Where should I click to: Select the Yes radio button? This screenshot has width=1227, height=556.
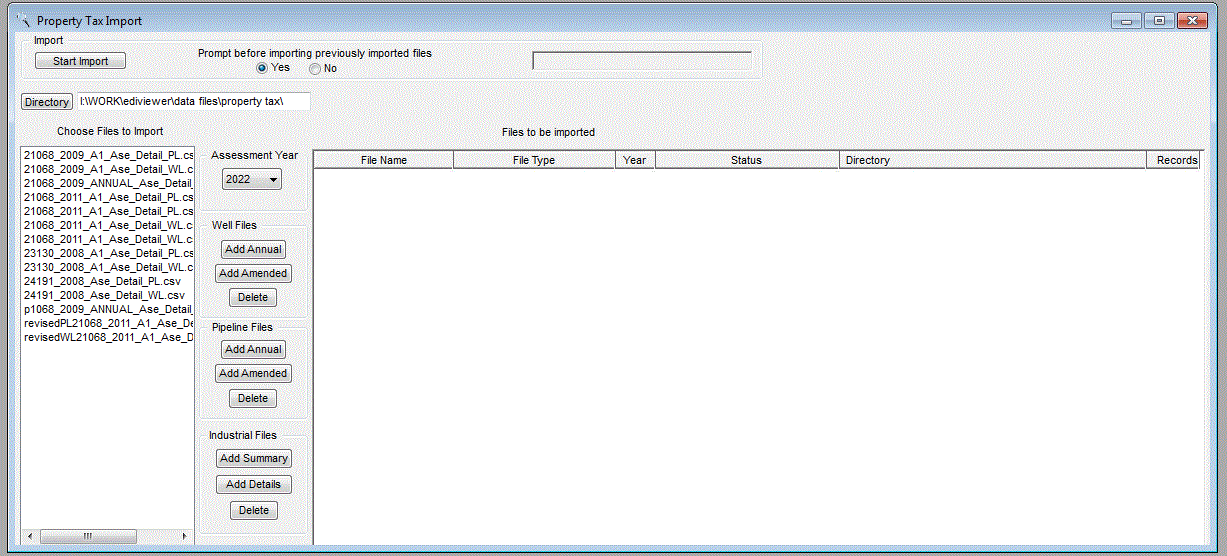pos(263,69)
